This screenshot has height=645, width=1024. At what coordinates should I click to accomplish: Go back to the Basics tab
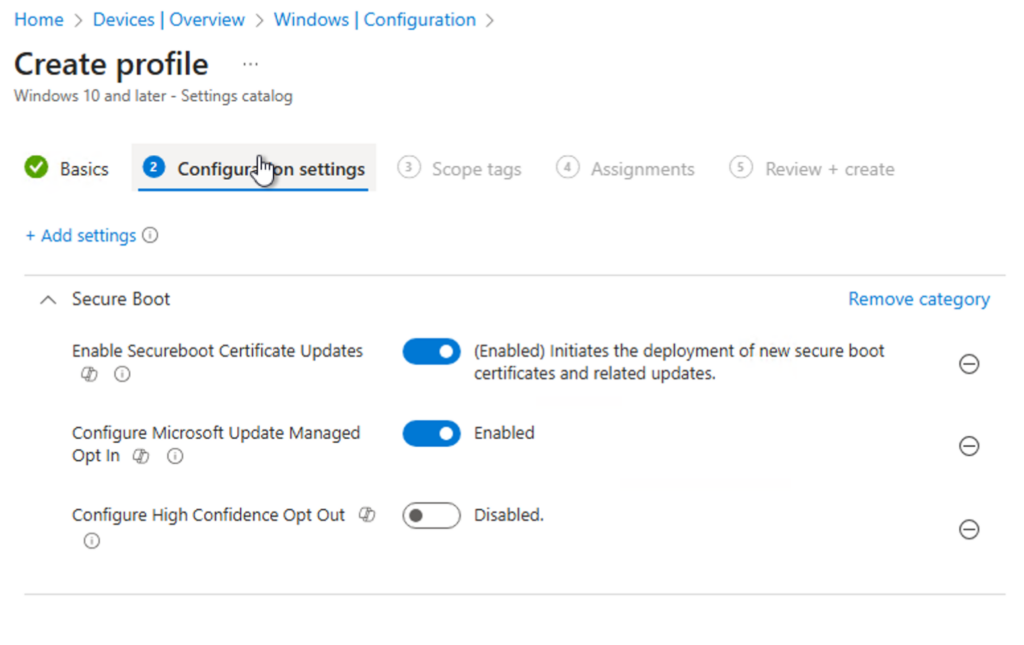coord(67,169)
